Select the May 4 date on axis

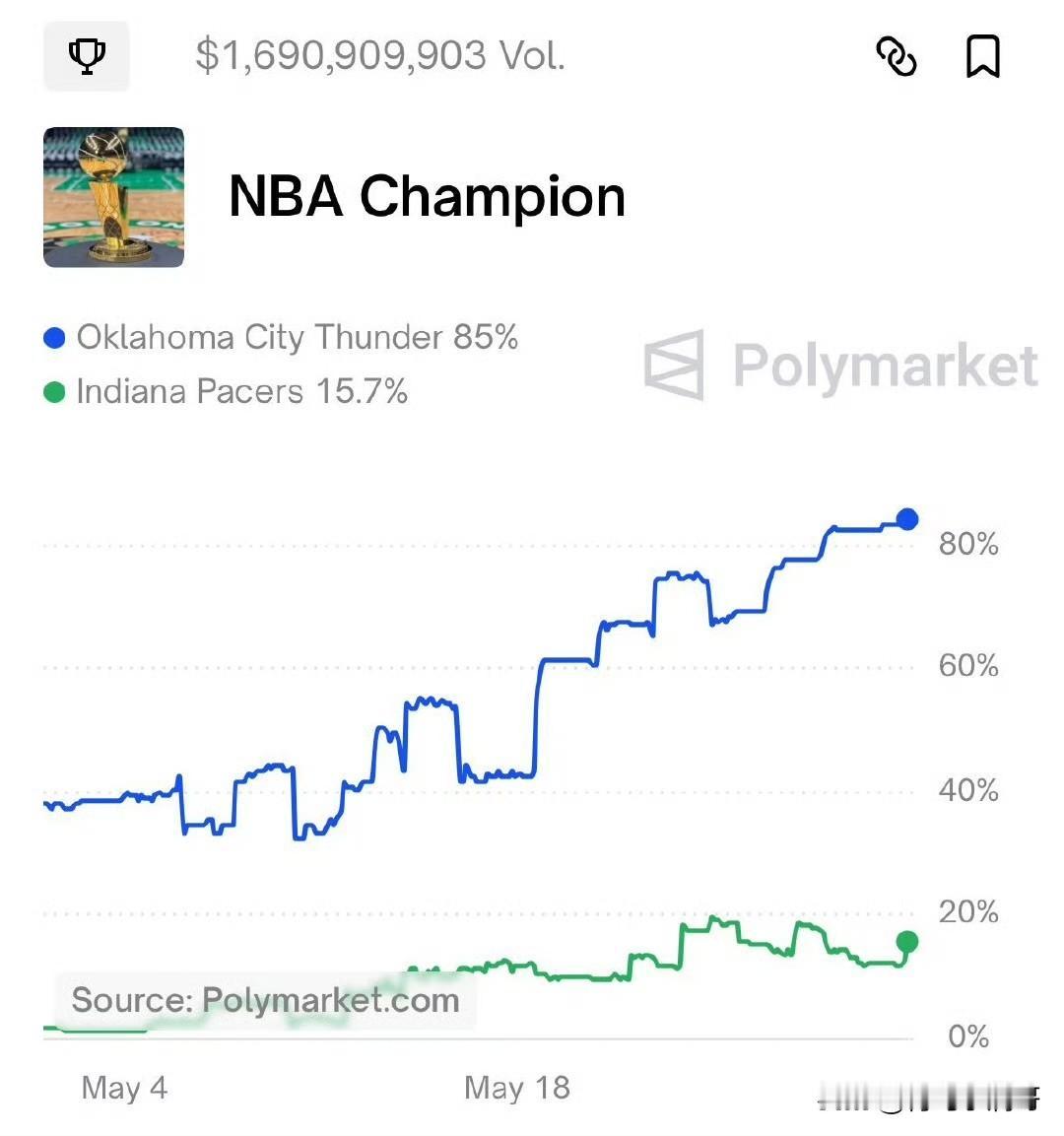tap(124, 1088)
